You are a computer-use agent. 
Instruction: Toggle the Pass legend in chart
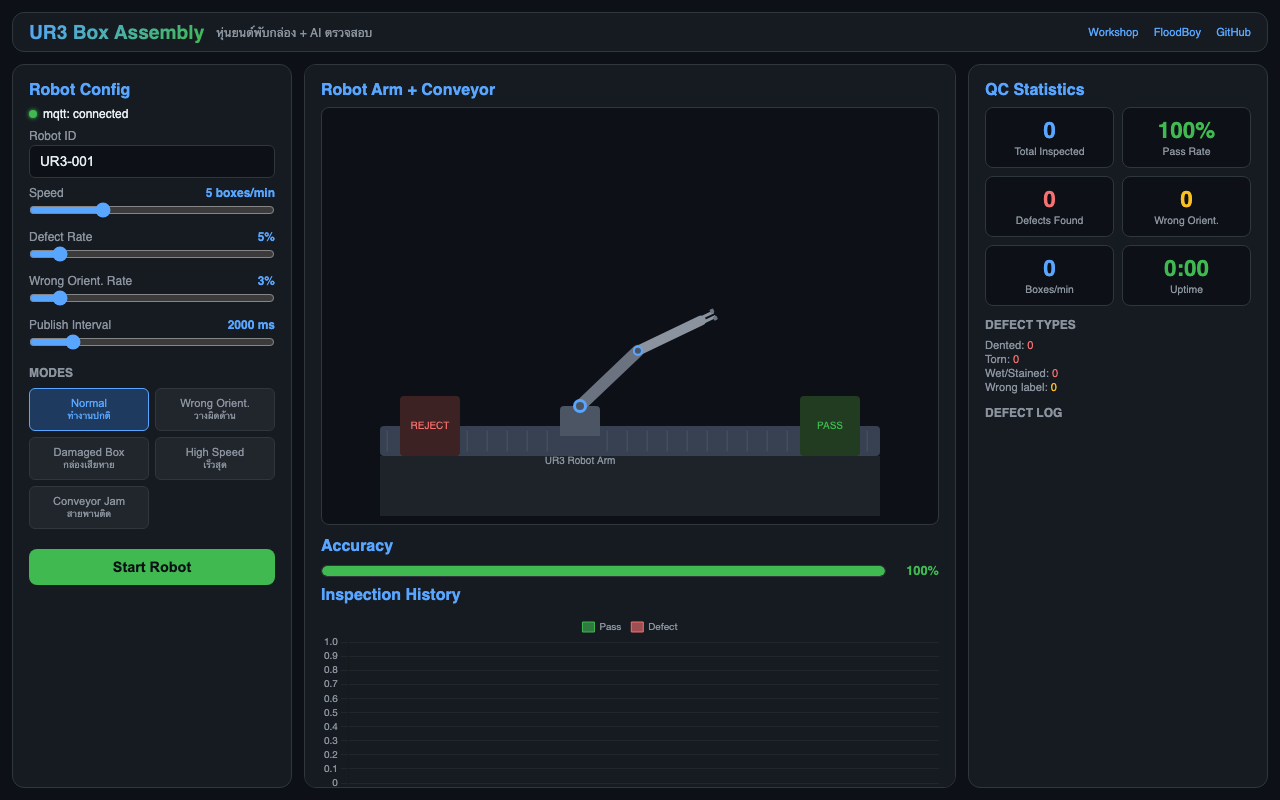[x=601, y=627]
